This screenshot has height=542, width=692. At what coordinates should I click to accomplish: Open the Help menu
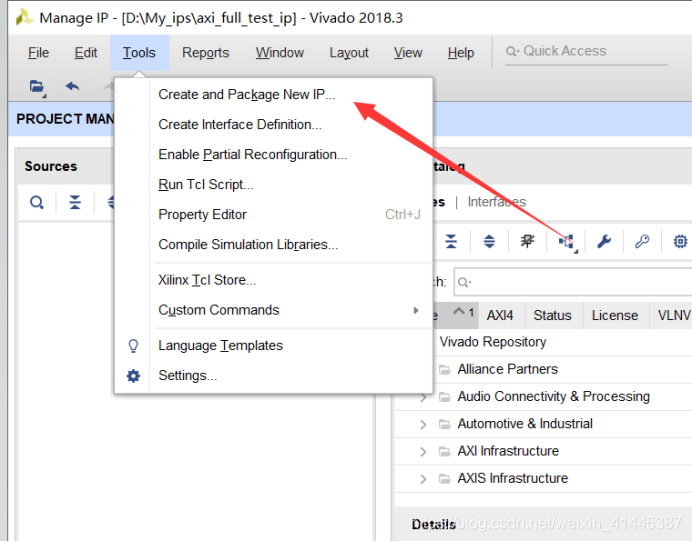[461, 53]
